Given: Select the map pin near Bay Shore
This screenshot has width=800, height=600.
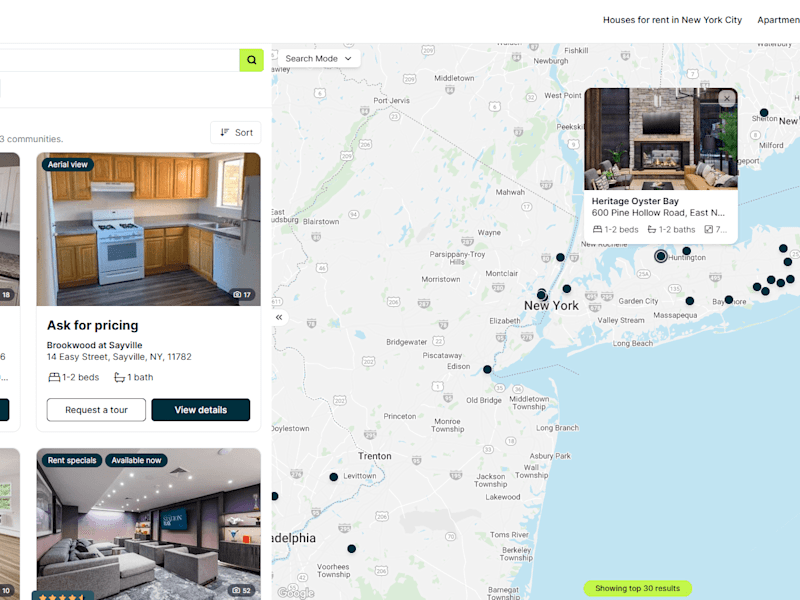Looking at the screenshot, I should pyautogui.click(x=729, y=299).
